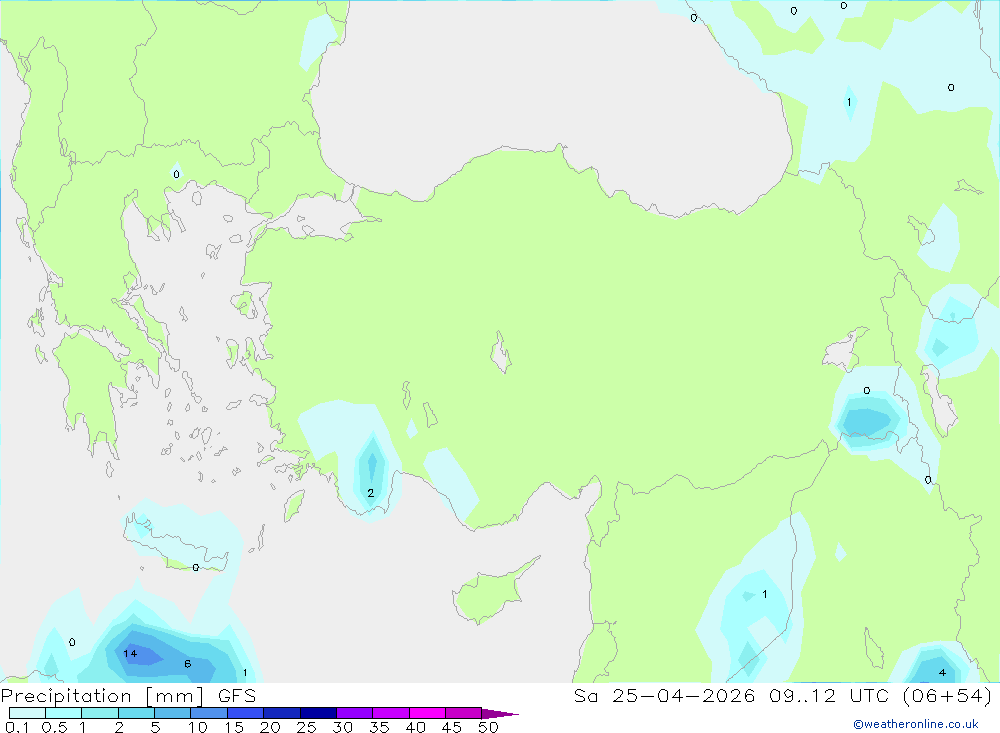Pick the 5–10 mm legend color swatch
The height and width of the screenshot is (733, 1000).
(173, 713)
